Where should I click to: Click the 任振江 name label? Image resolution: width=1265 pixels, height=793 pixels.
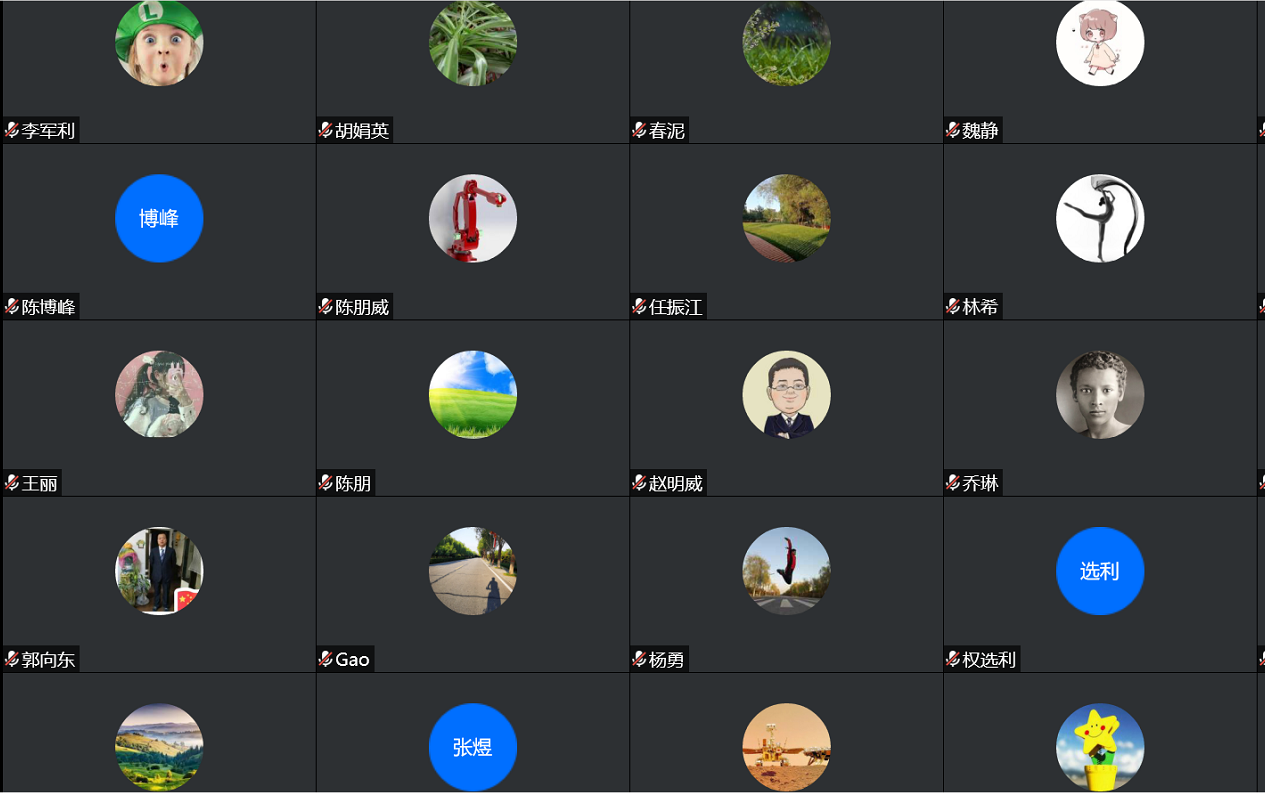(x=676, y=307)
